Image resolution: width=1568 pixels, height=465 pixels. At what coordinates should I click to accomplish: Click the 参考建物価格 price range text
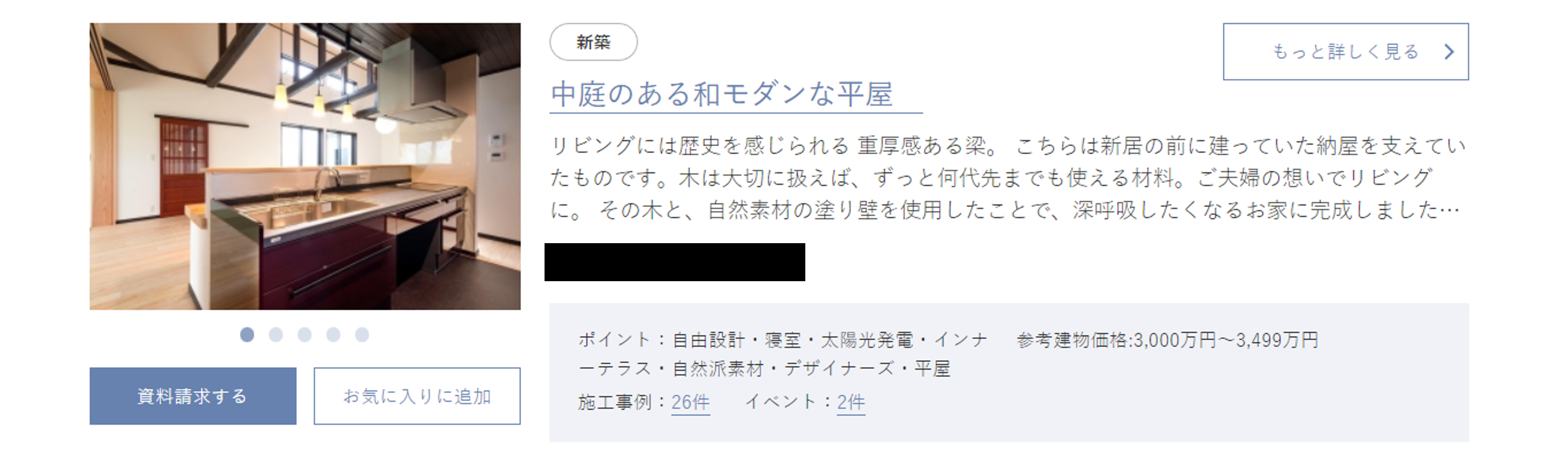pyautogui.click(x=1168, y=340)
